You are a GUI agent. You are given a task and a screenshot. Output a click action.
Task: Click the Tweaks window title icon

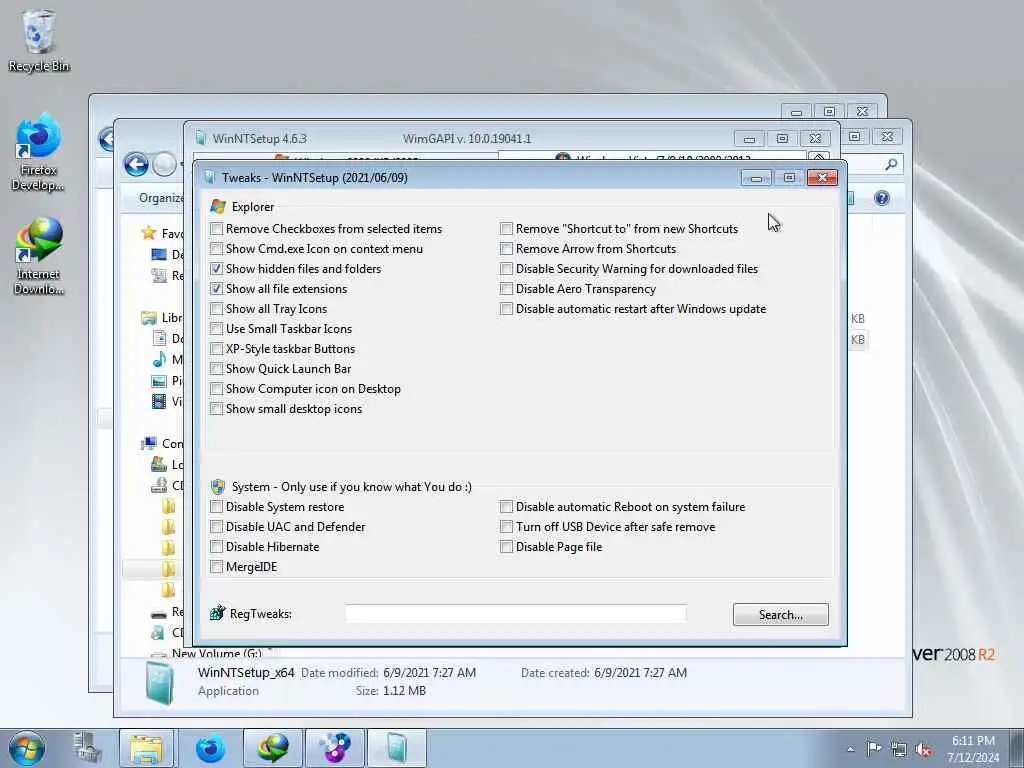point(209,177)
